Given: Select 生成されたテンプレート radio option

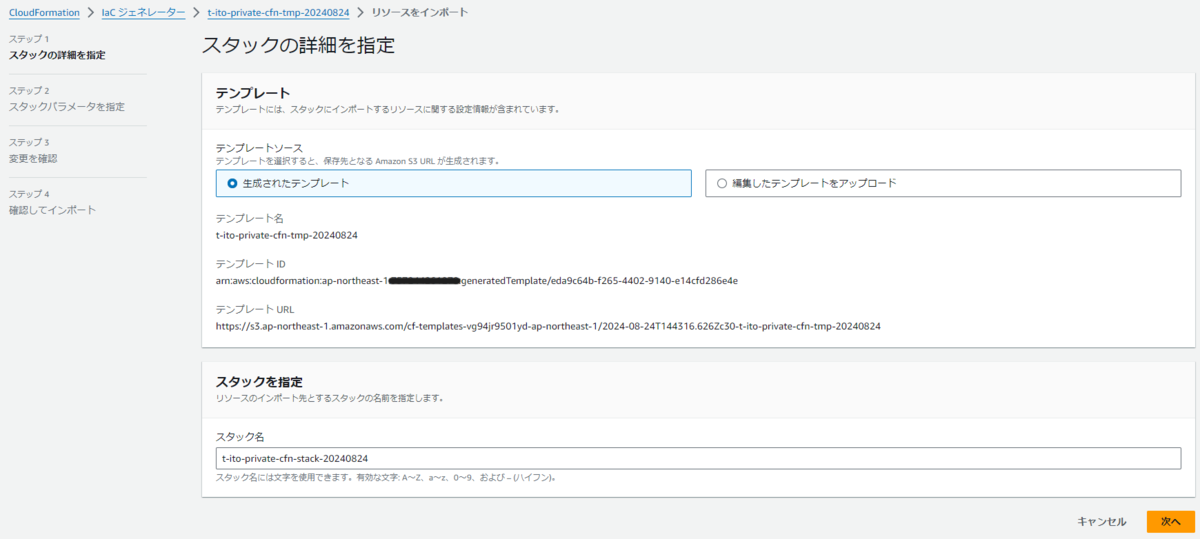Looking at the screenshot, I should click(453, 183).
